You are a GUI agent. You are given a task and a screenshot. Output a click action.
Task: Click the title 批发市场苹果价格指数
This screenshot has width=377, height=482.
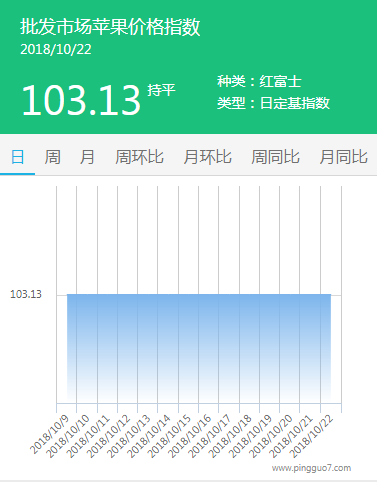[110, 27]
